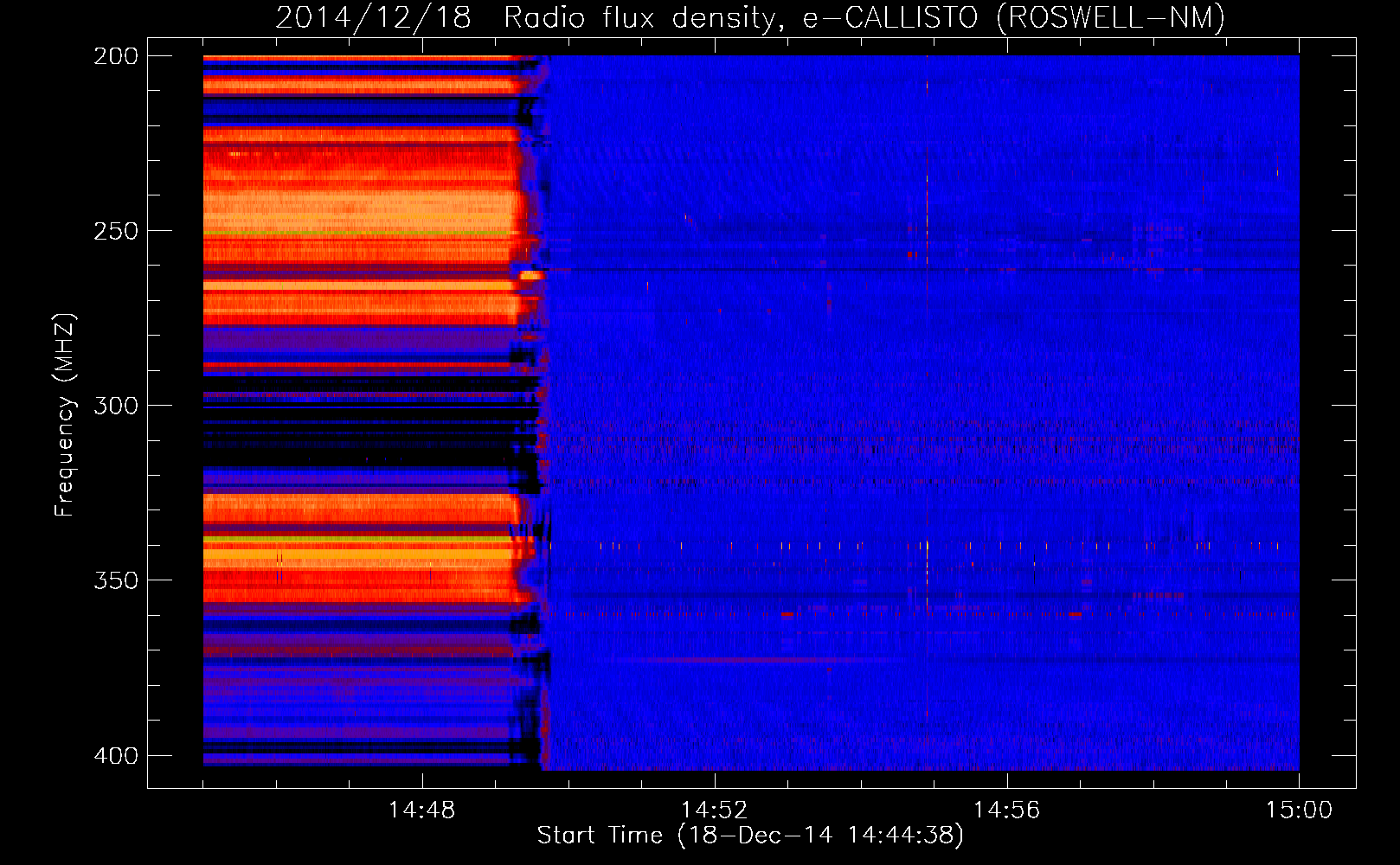
Task: Click the 15:00 time tick label
Action: [1299, 811]
